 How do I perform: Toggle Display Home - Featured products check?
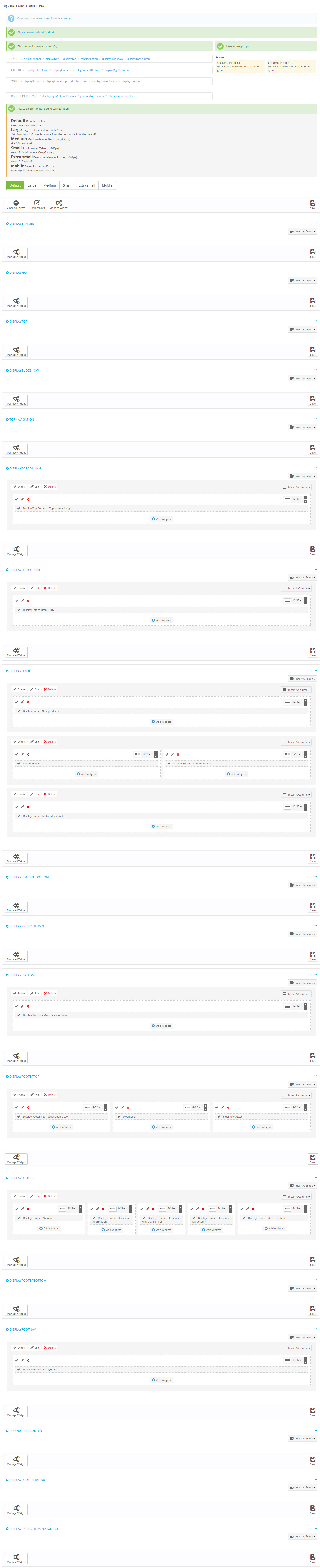pyautogui.click(x=19, y=816)
